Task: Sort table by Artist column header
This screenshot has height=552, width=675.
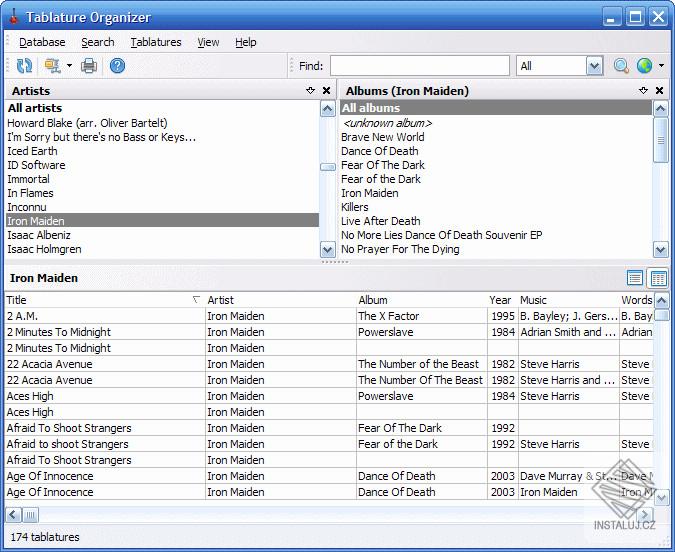Action: [281, 300]
